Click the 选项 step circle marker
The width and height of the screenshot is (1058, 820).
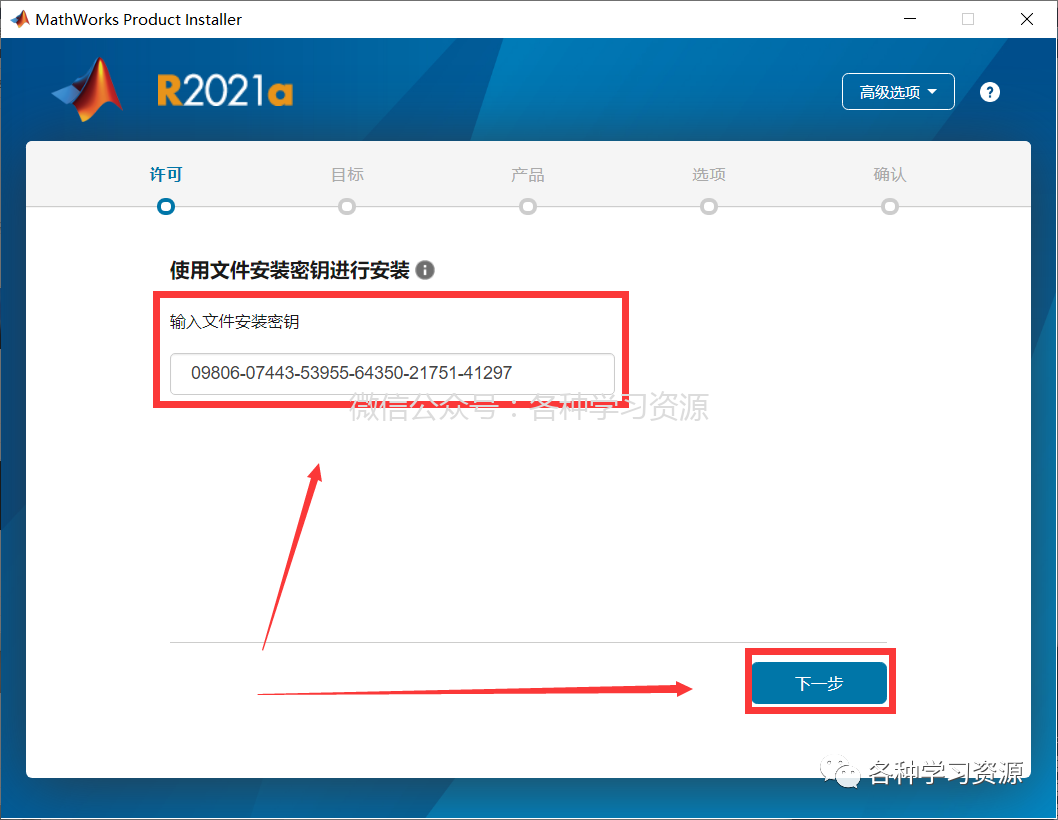coord(708,207)
